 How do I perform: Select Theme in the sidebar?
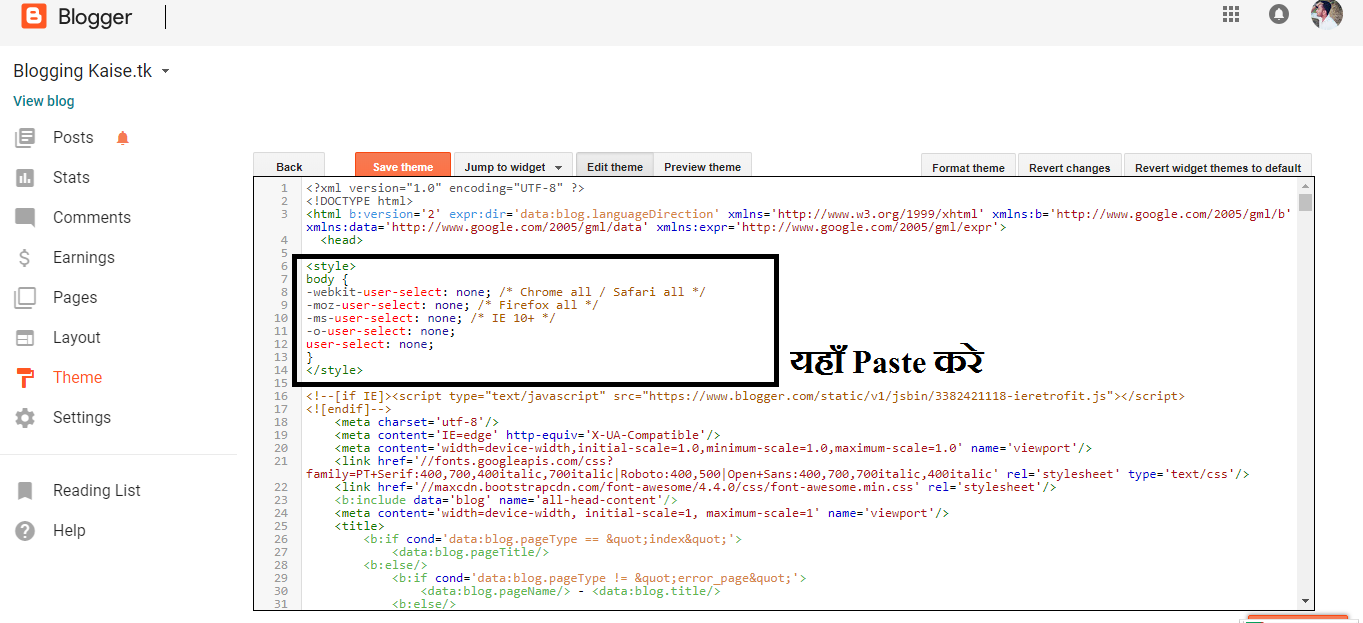pyautogui.click(x=78, y=378)
